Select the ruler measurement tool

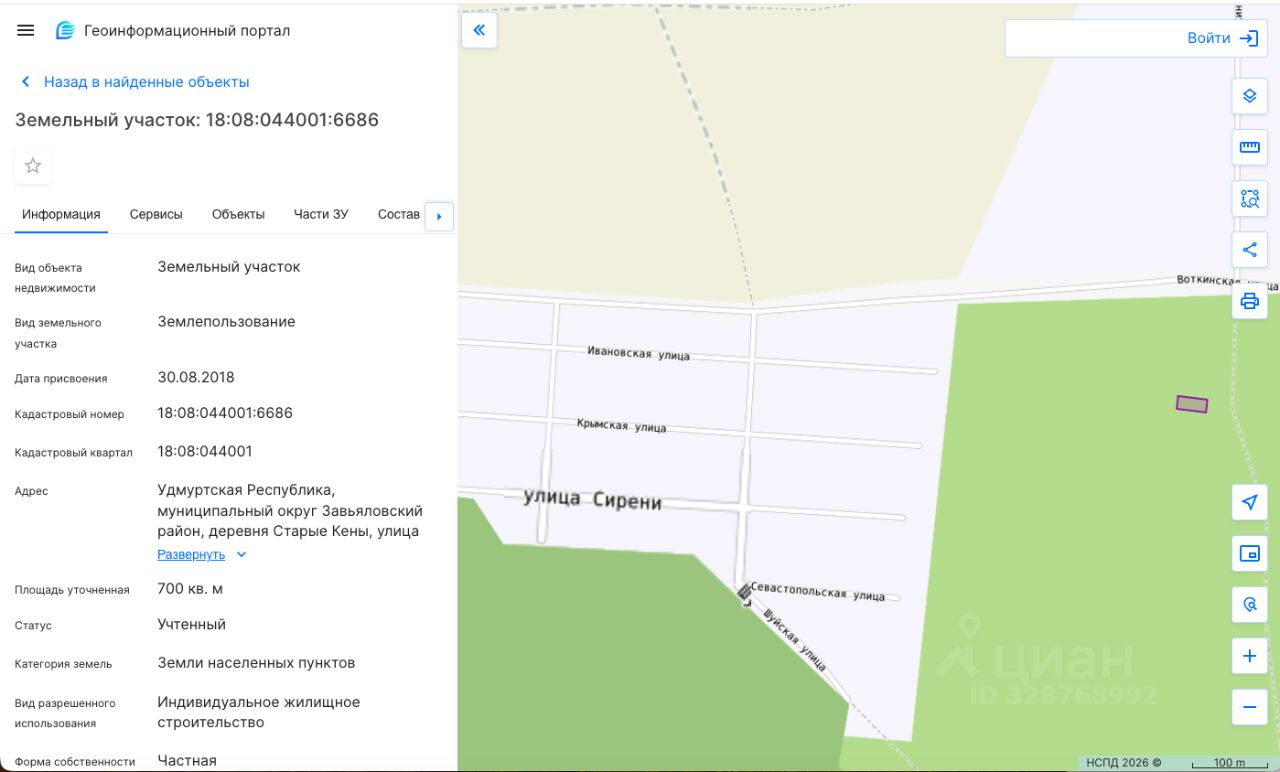(1249, 147)
